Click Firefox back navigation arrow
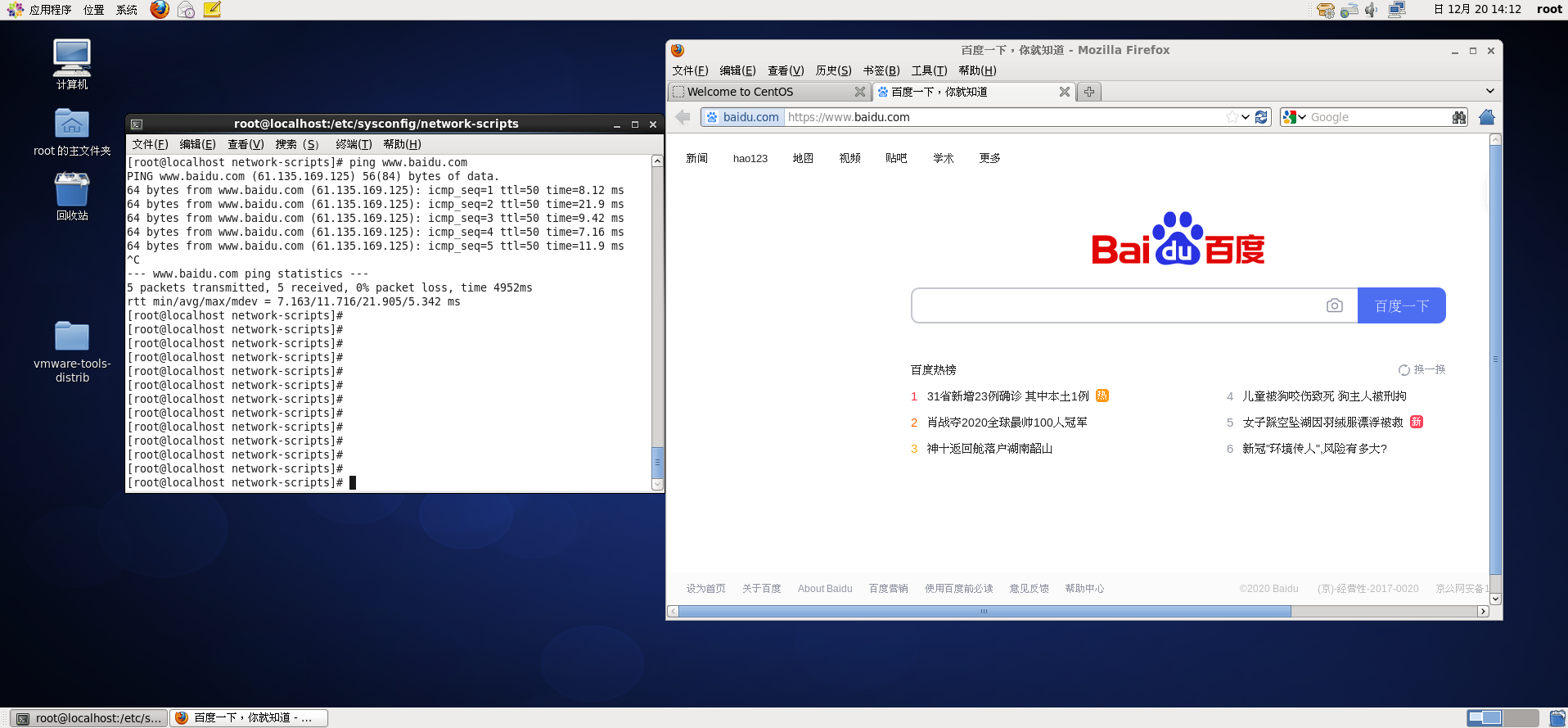The width and height of the screenshot is (1568, 728). pyautogui.click(x=683, y=117)
